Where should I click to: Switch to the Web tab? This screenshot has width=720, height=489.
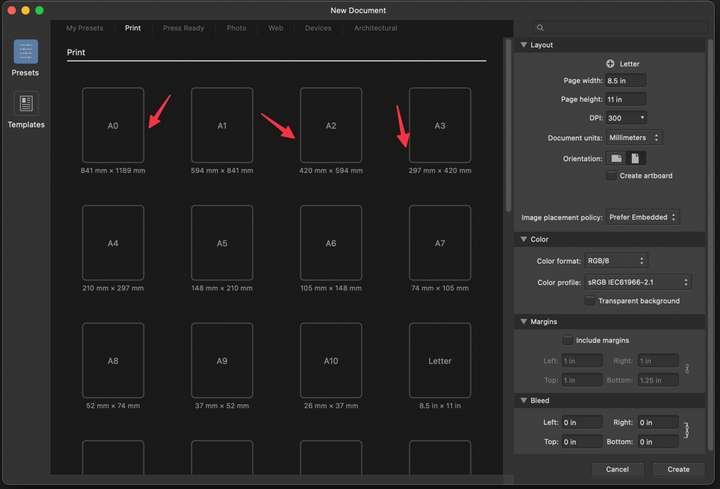pyautogui.click(x=276, y=28)
